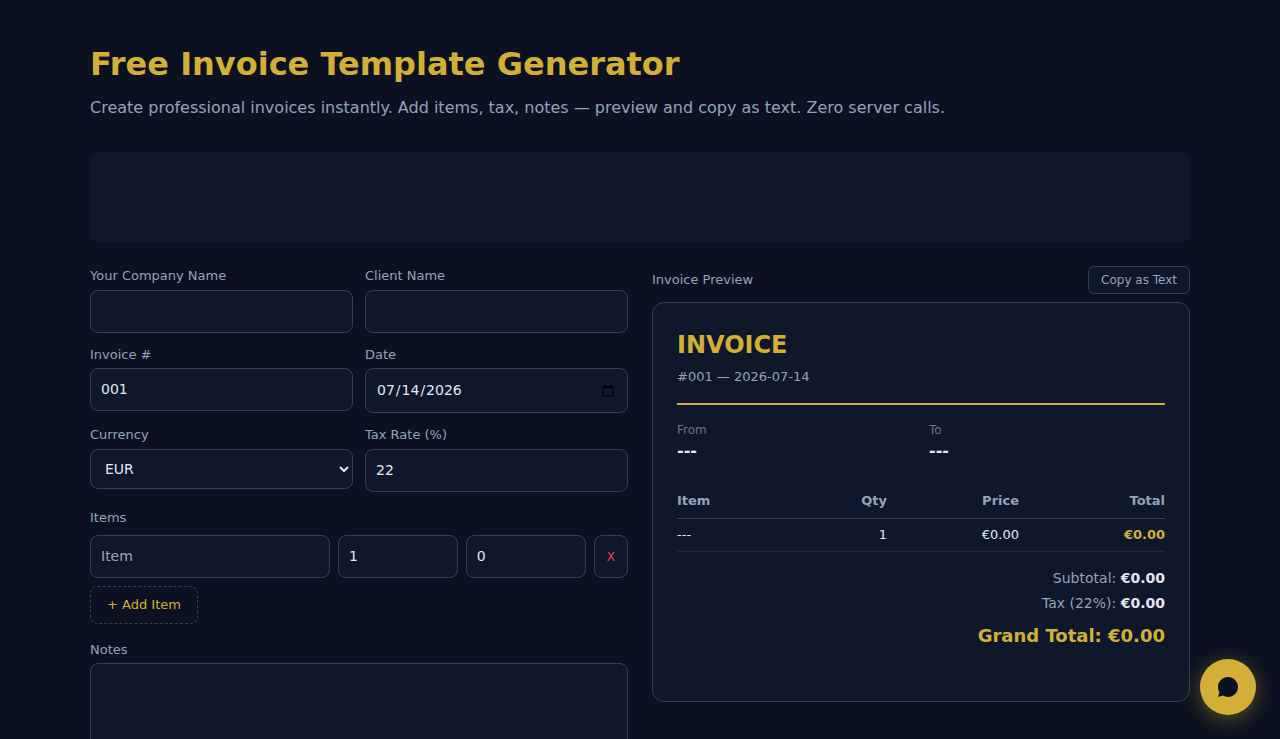Click the item price field showing 0
This screenshot has width=1280, height=739.
click(x=526, y=556)
